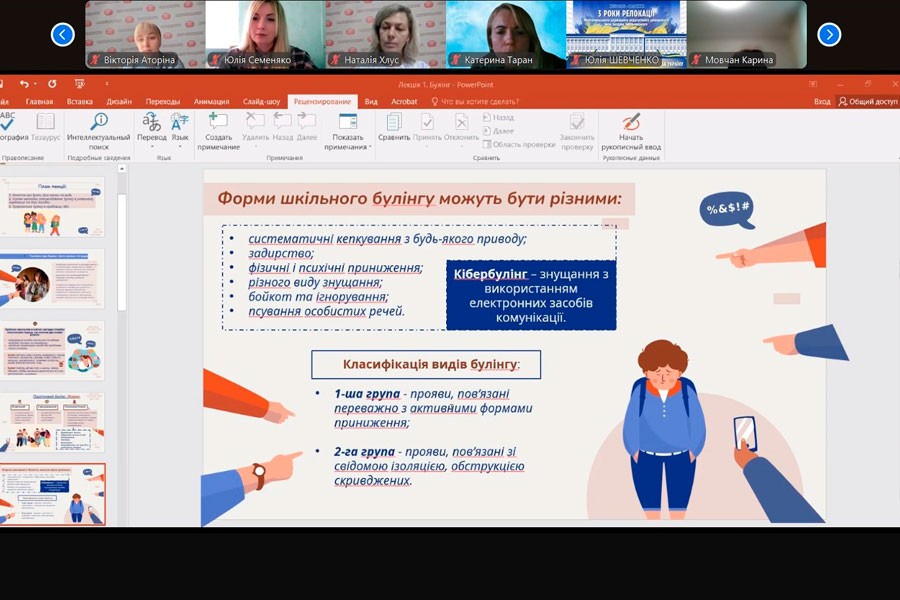
Task: Click the Язык icon
Action: [x=180, y=122]
